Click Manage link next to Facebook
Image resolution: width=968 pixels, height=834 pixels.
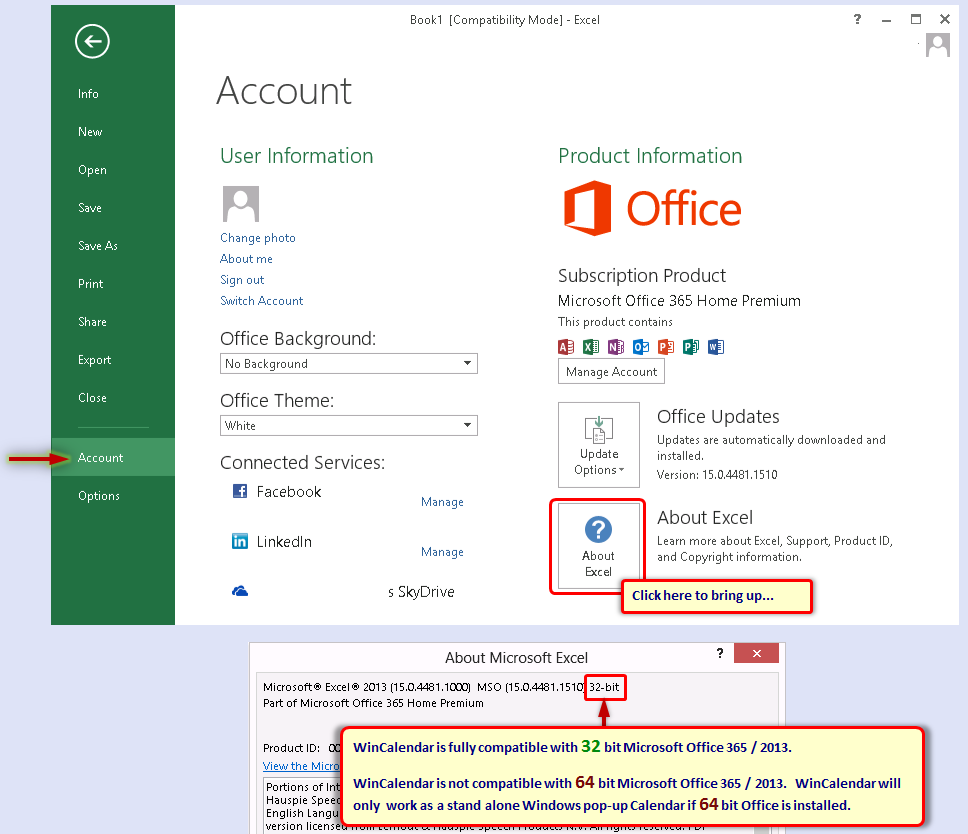coord(442,502)
